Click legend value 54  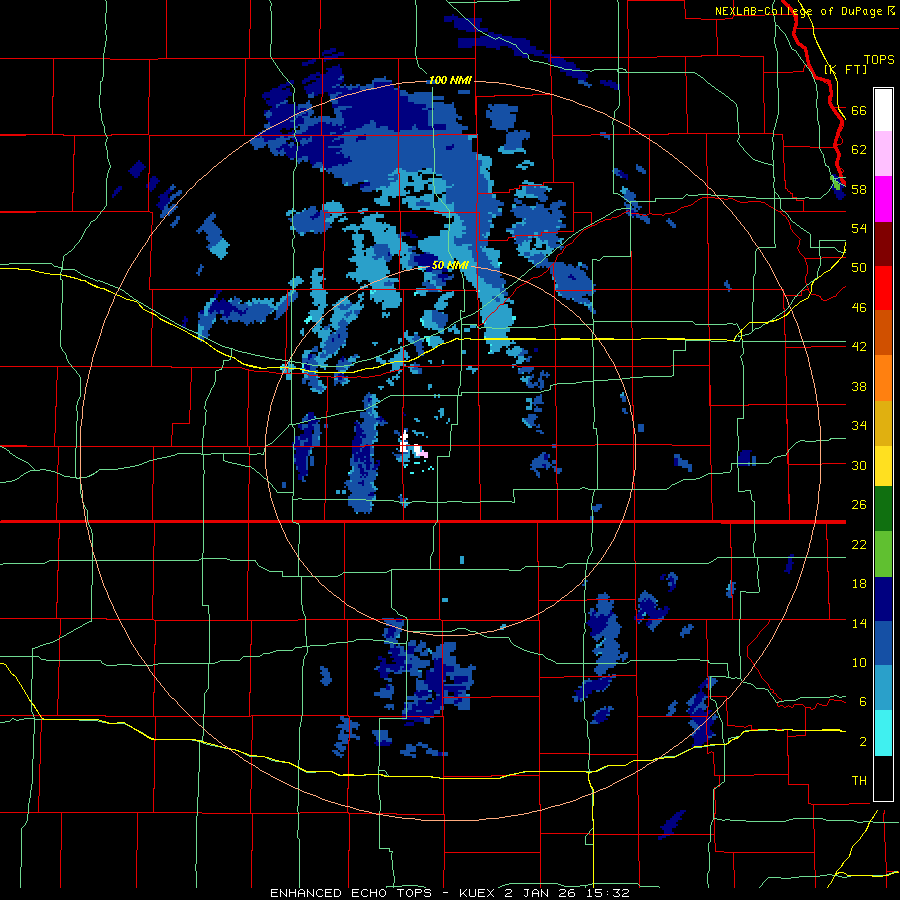coord(859,228)
